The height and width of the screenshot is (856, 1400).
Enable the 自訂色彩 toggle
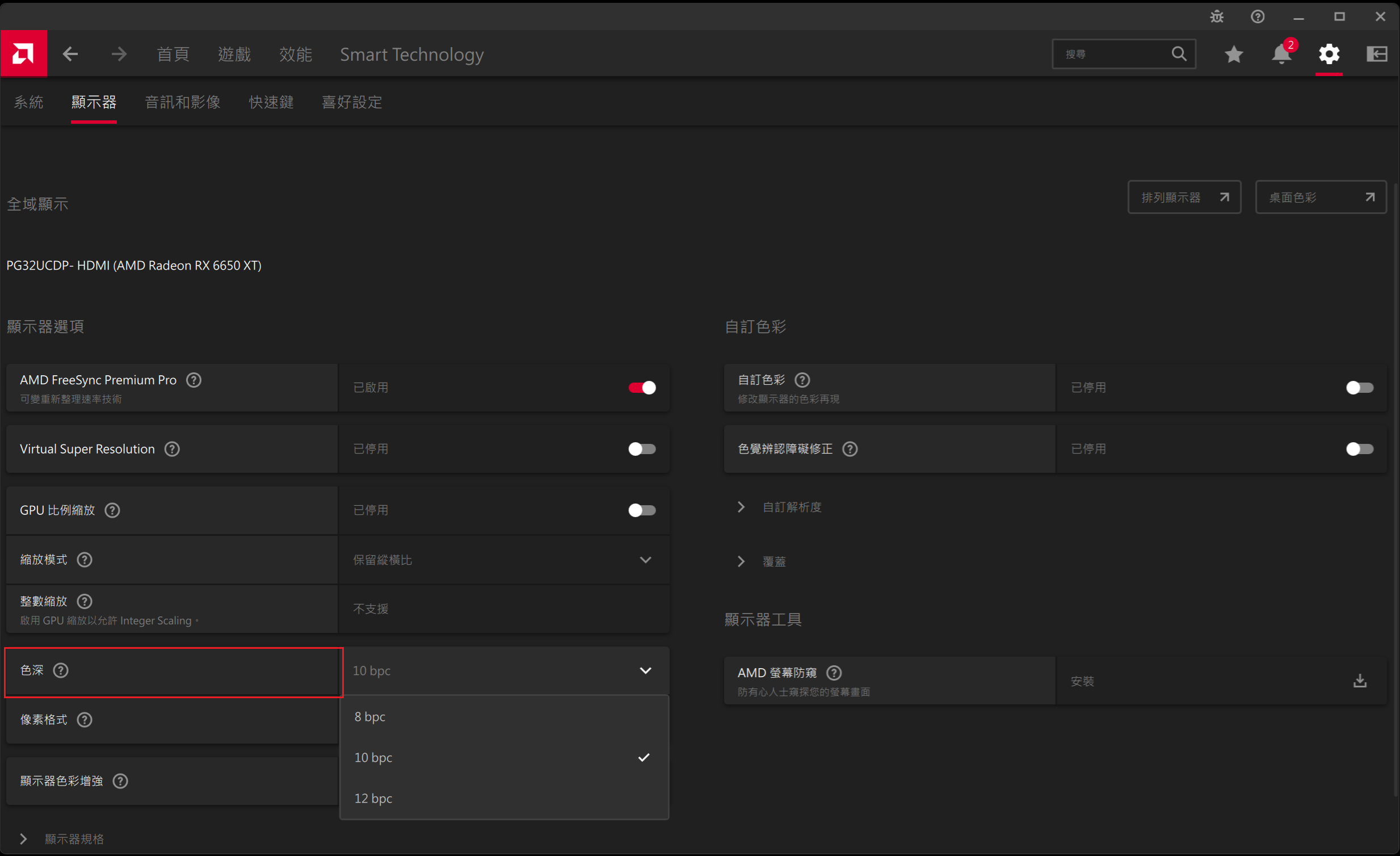(1360, 388)
